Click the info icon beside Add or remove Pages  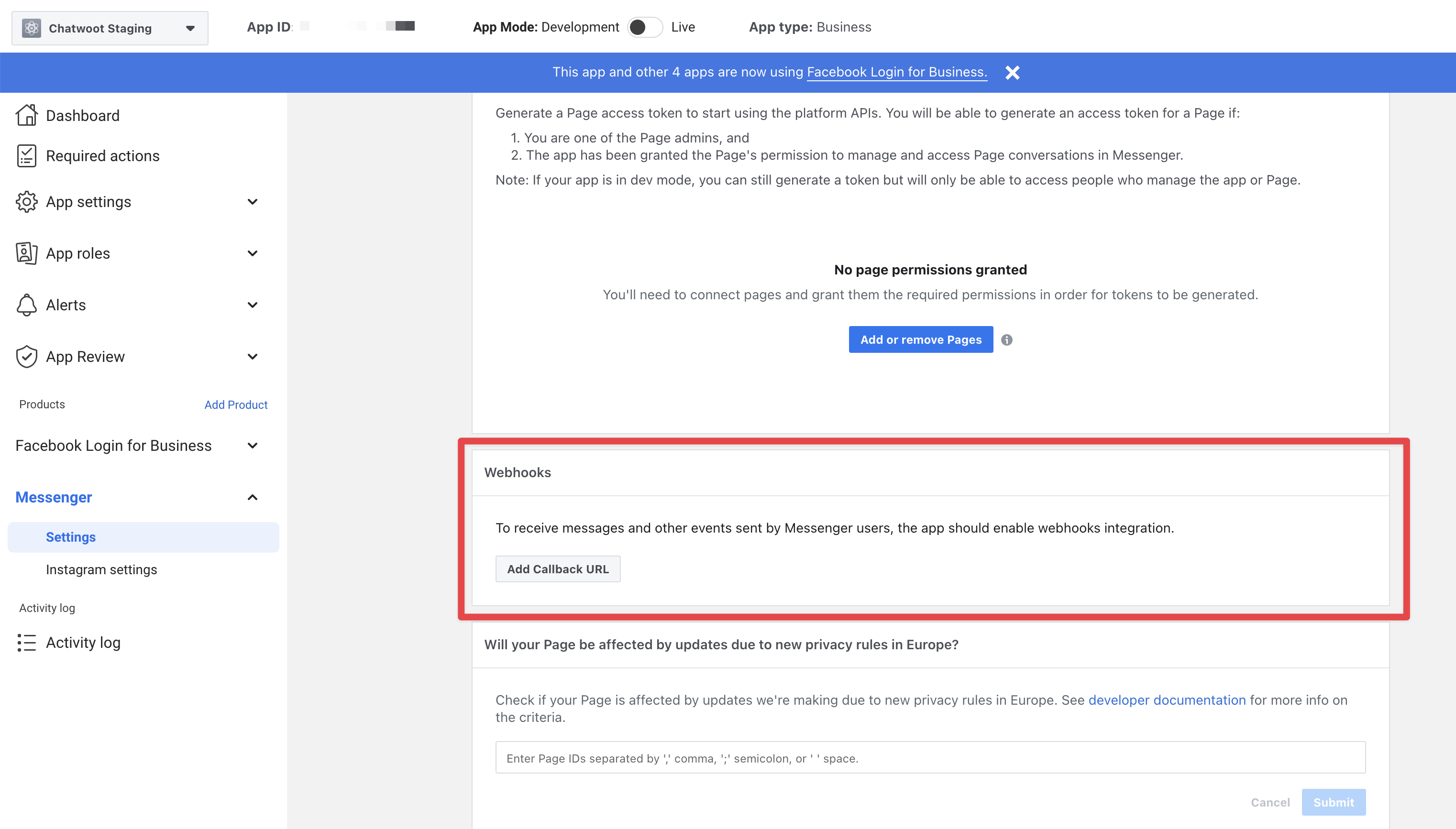1006,340
